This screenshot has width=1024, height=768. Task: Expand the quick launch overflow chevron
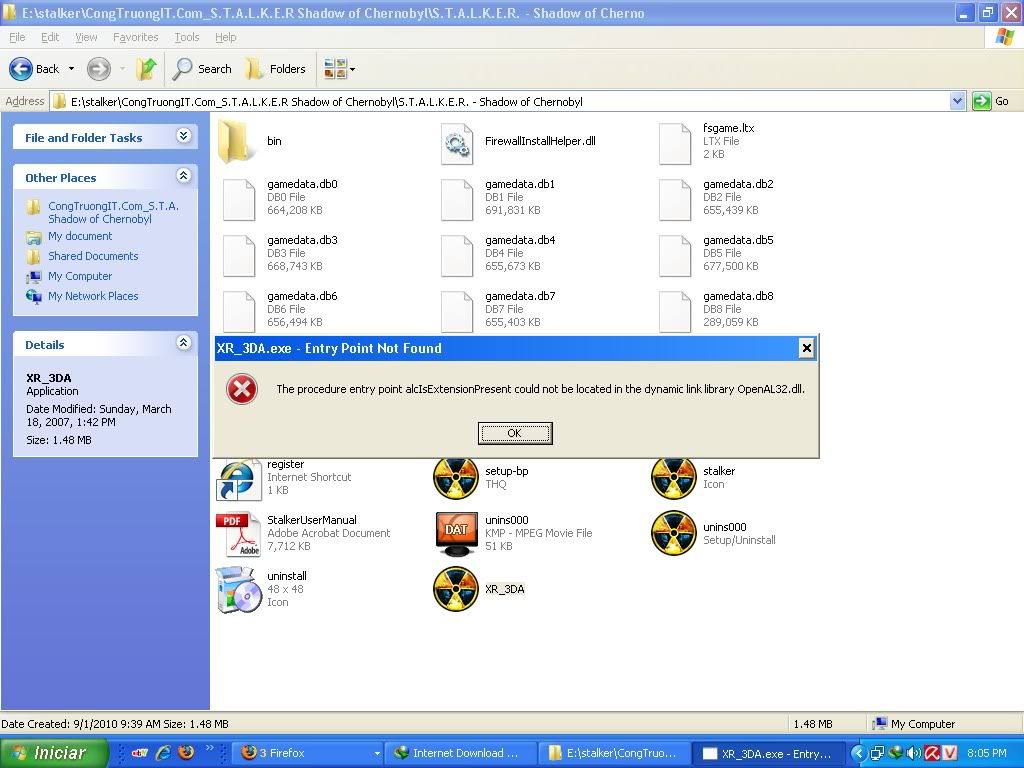210,748
